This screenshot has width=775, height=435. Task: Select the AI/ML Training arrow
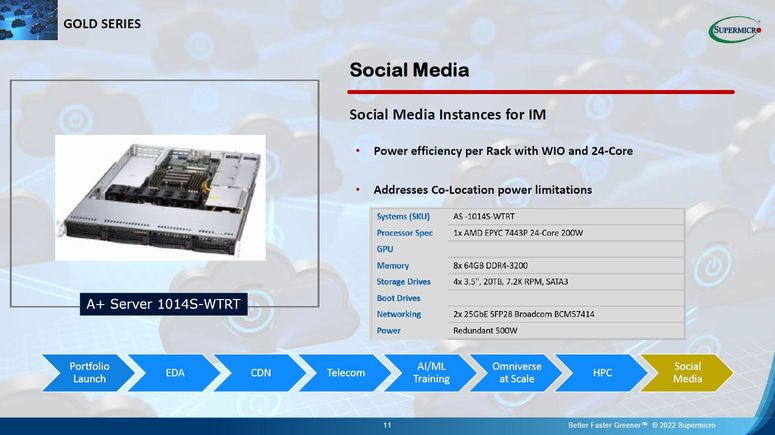pos(431,373)
